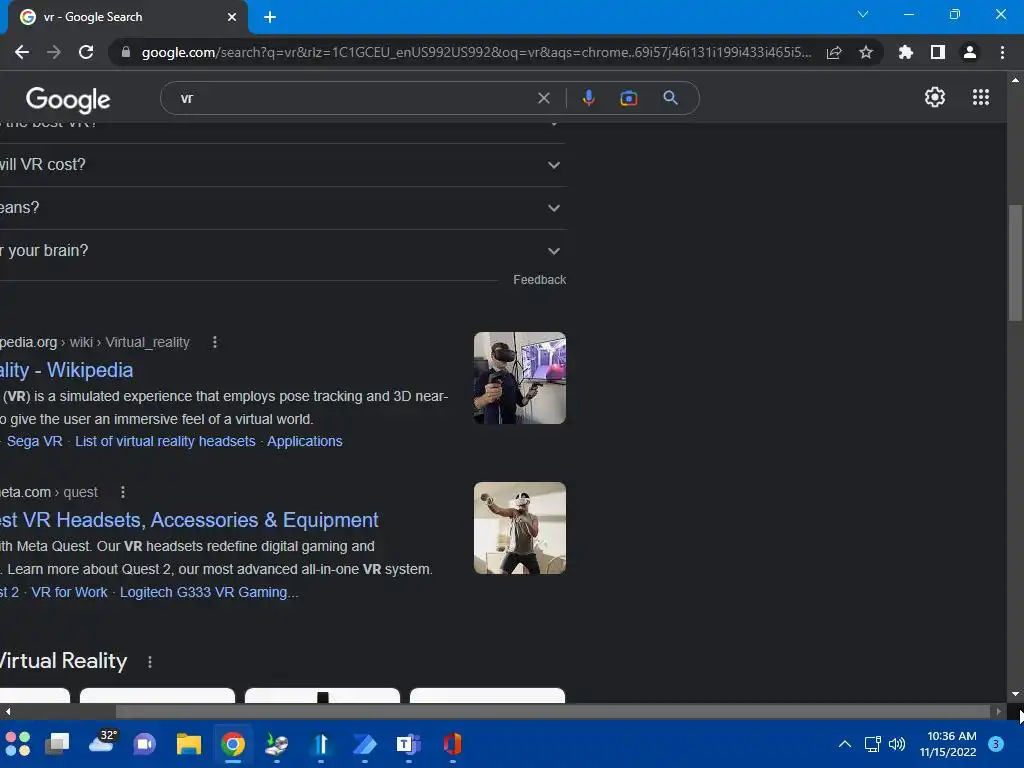Screen dimensions: 1024x768
Task: Open tab search dropdown arrow
Action: [x=863, y=14]
